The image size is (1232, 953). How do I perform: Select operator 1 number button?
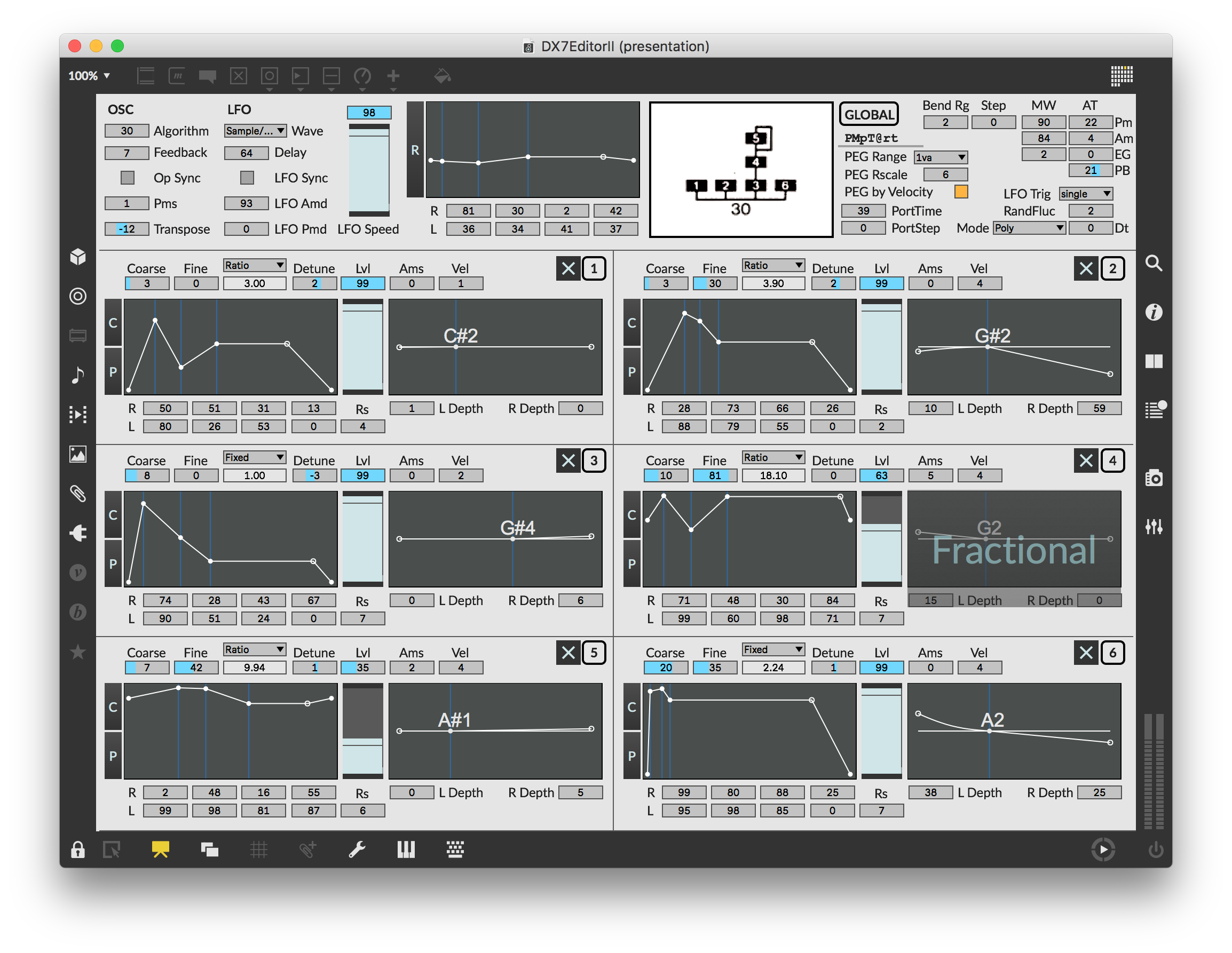pyautogui.click(x=594, y=268)
